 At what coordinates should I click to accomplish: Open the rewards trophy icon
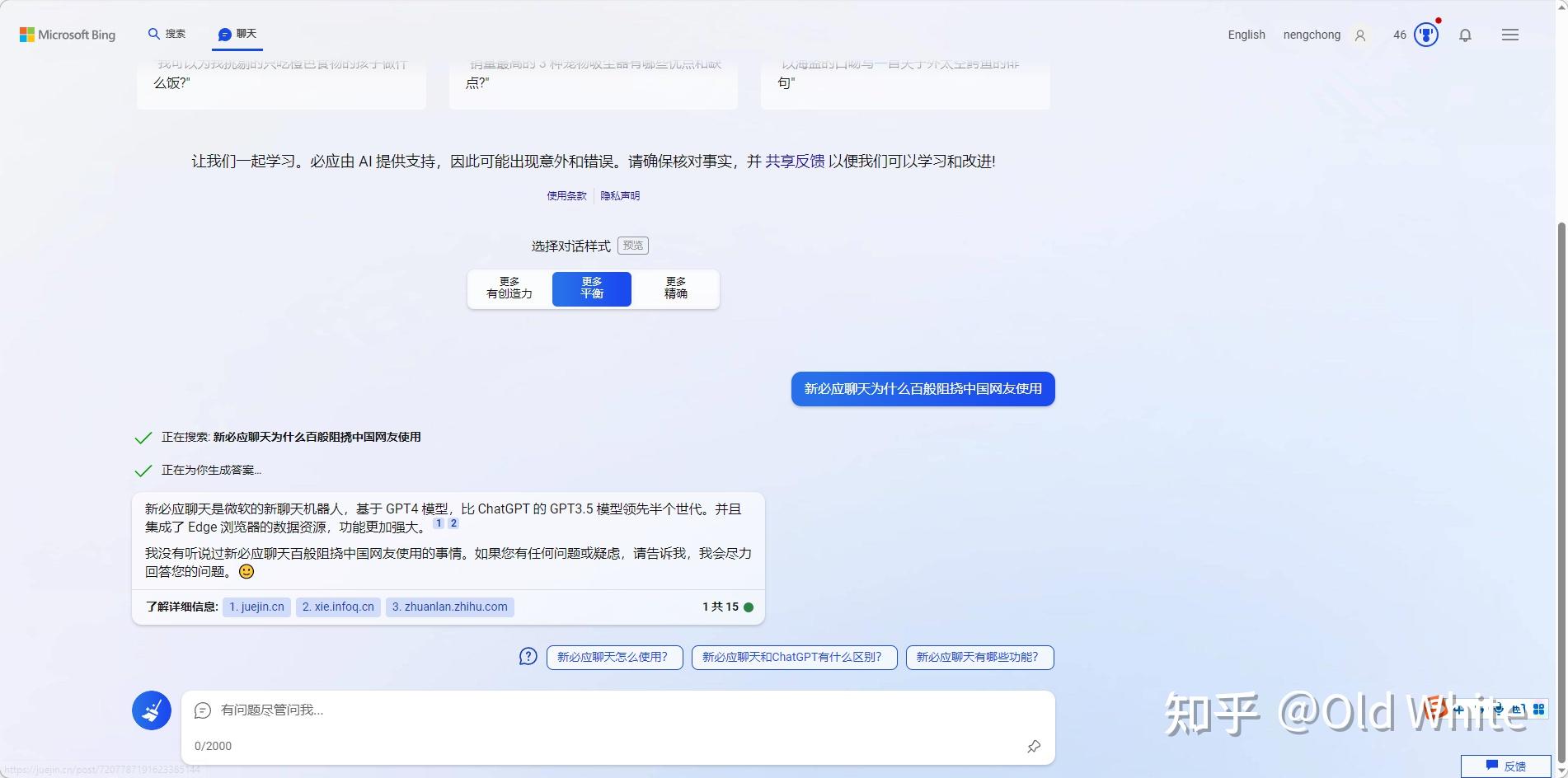coord(1425,35)
